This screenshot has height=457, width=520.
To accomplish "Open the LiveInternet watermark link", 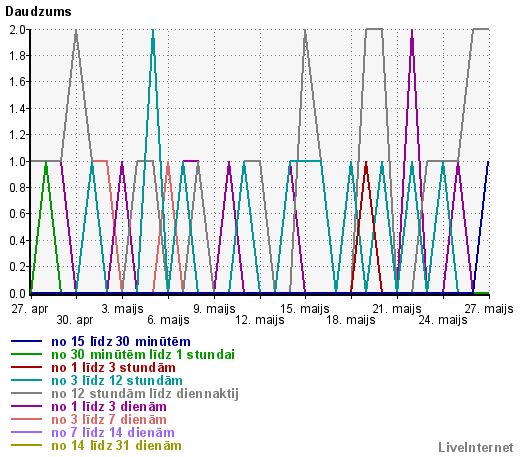I will coord(476,448).
